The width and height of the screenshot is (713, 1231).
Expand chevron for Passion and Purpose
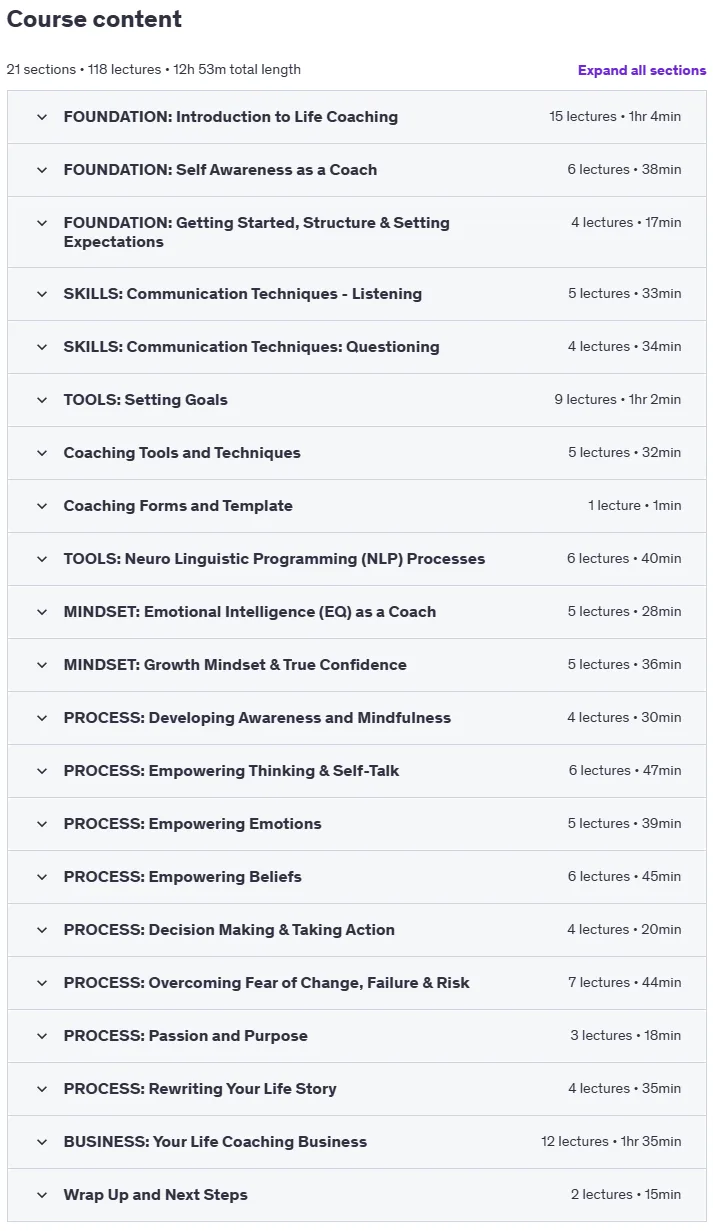pos(42,1036)
